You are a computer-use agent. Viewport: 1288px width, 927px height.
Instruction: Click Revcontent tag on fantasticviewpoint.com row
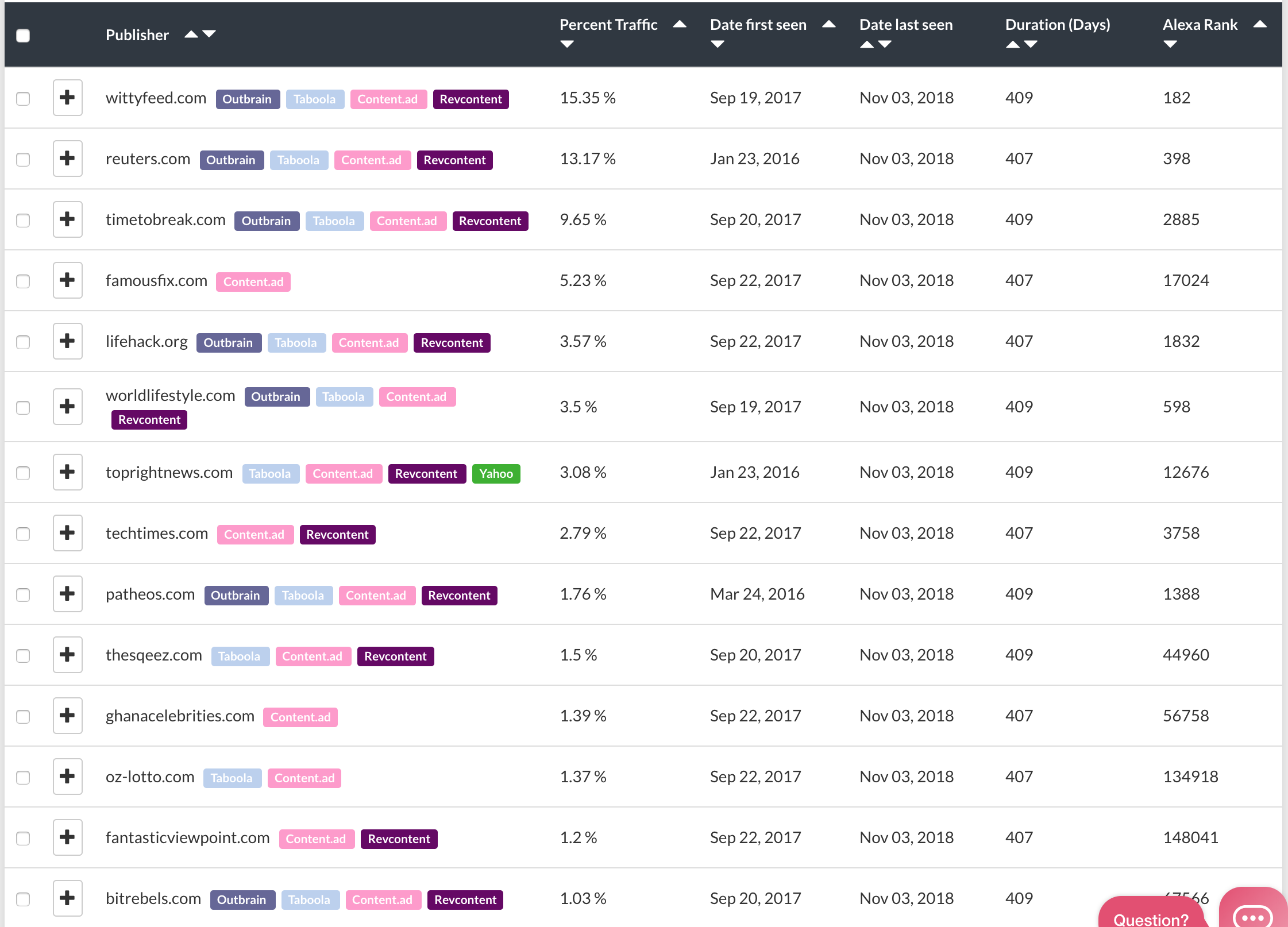[x=399, y=839]
